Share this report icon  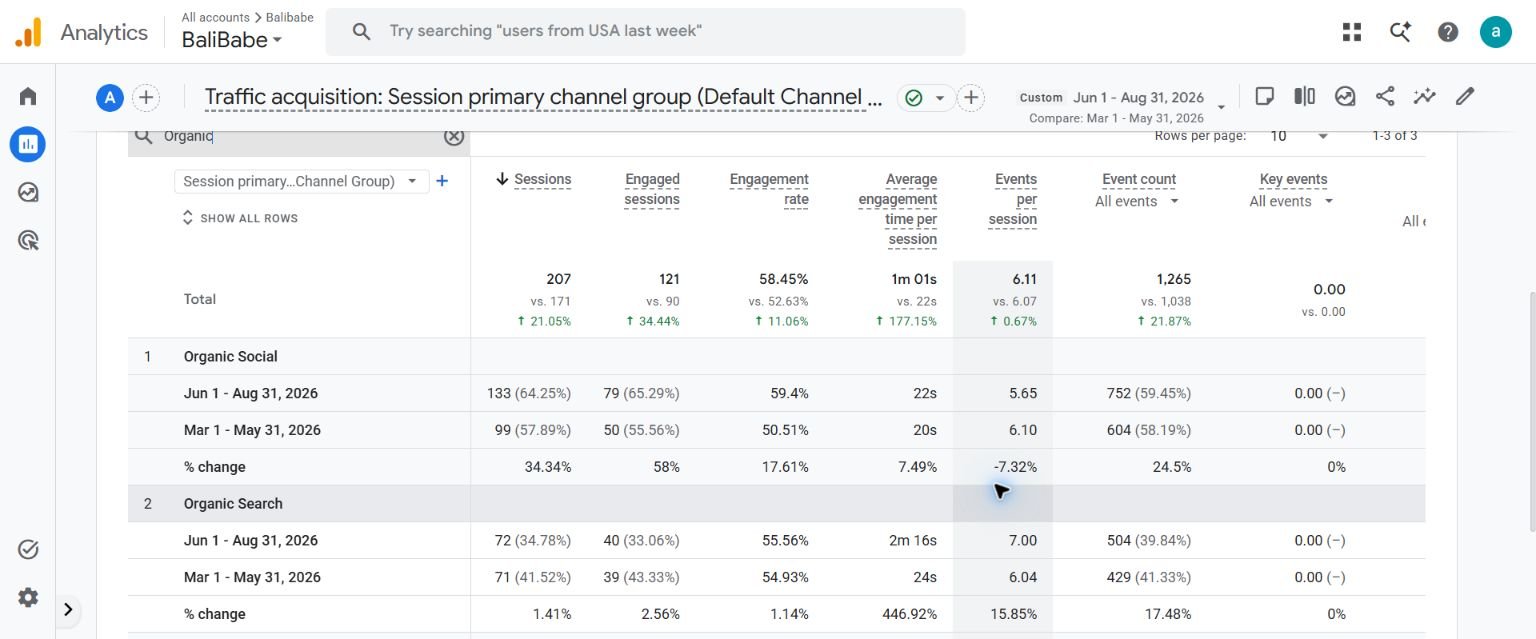1385,96
